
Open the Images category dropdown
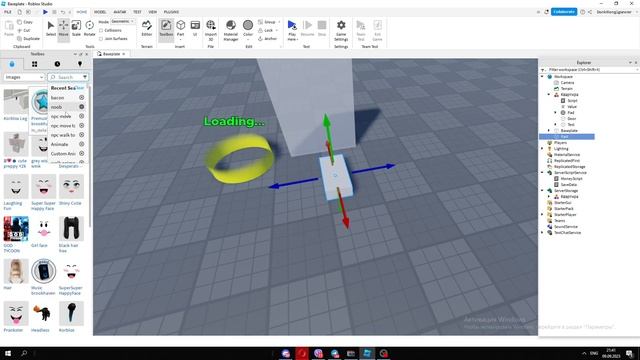click(x=24, y=77)
